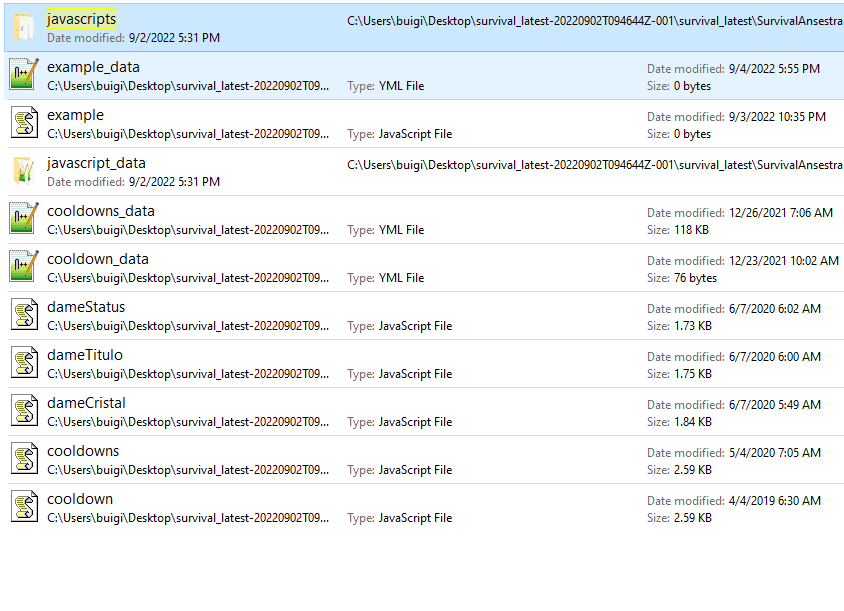The height and width of the screenshot is (611, 844).
Task: Select the javascripts folder name
Action: click(x=81, y=19)
